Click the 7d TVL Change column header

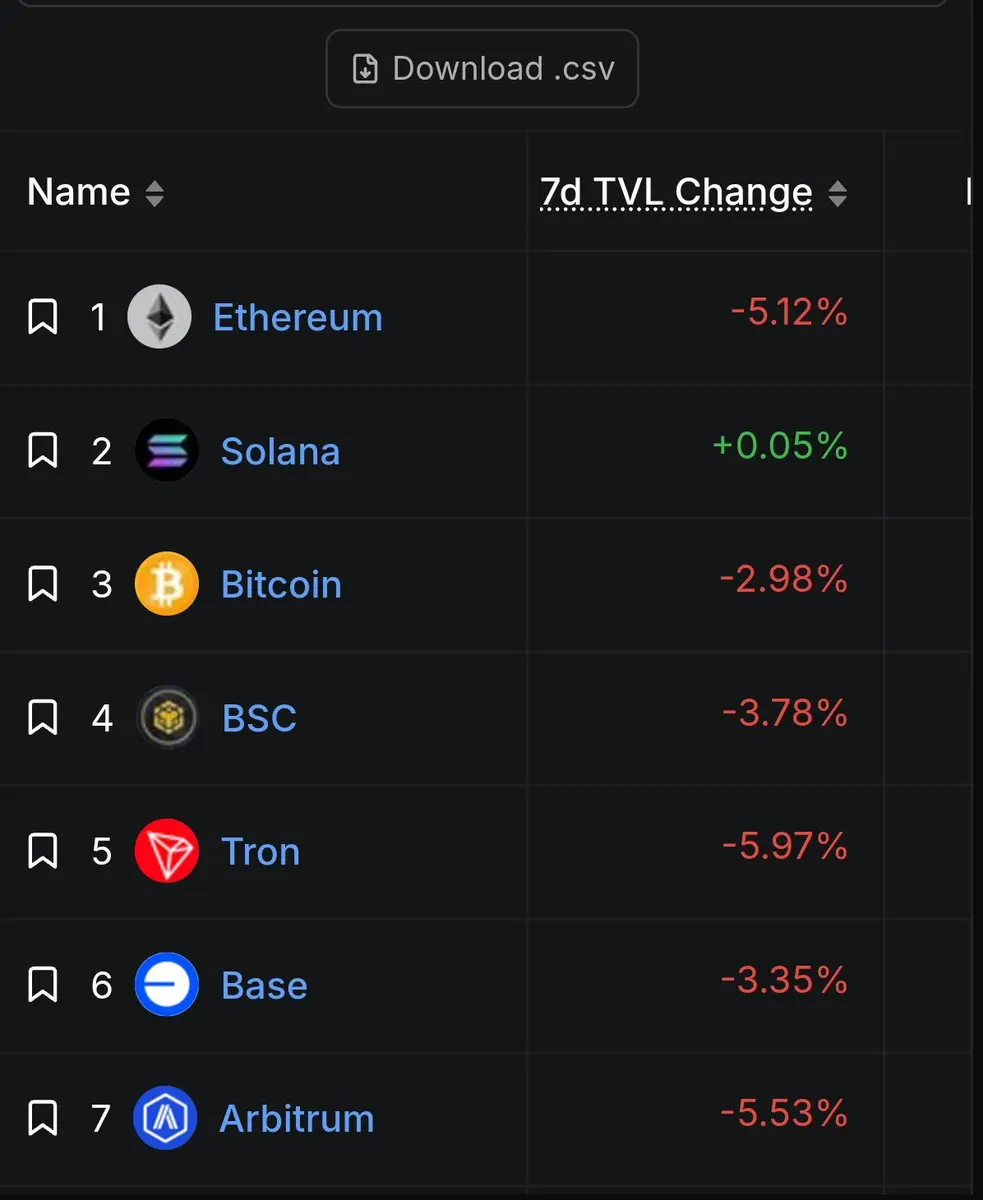point(676,192)
